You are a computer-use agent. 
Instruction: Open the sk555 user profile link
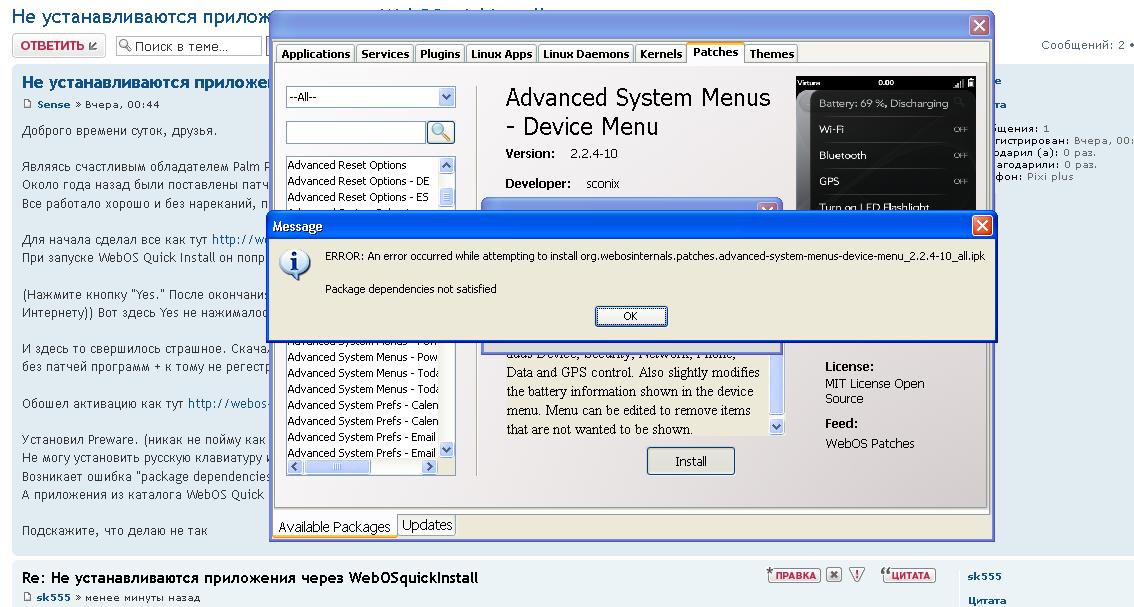tap(53, 598)
